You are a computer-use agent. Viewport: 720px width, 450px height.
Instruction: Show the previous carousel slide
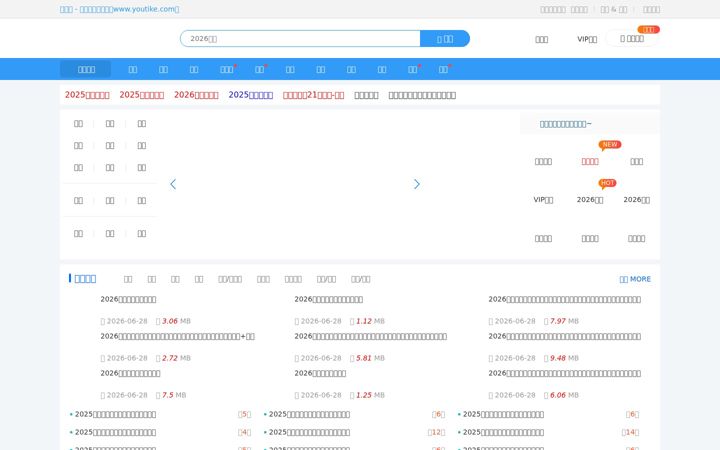coord(173,184)
